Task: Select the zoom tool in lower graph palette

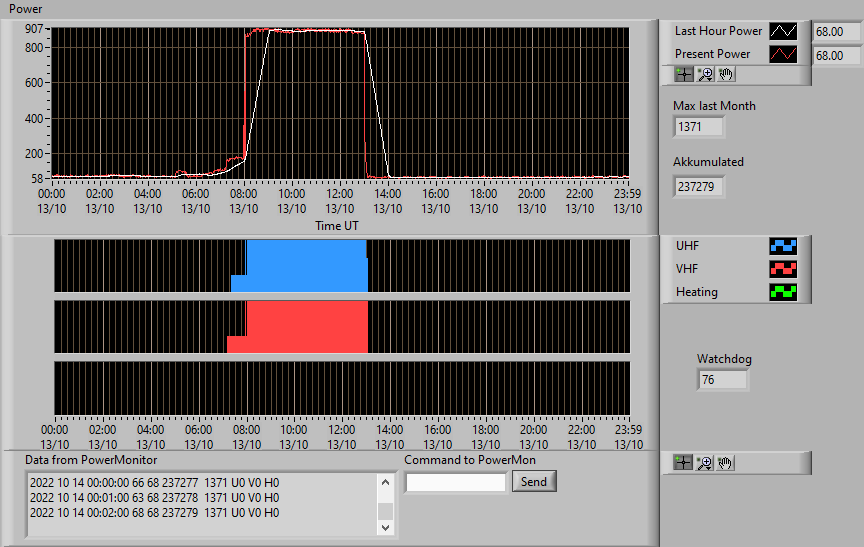Action: tap(704, 463)
